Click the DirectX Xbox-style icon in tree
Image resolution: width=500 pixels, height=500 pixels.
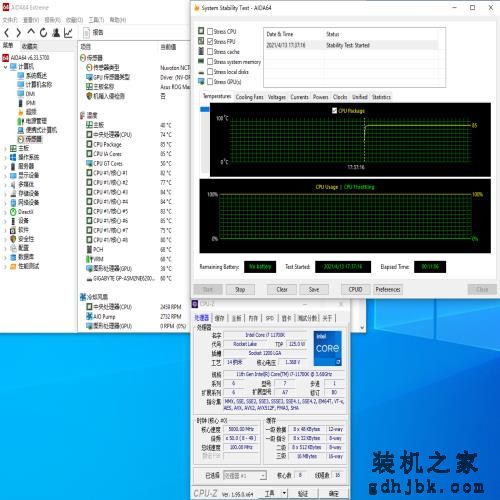13,212
